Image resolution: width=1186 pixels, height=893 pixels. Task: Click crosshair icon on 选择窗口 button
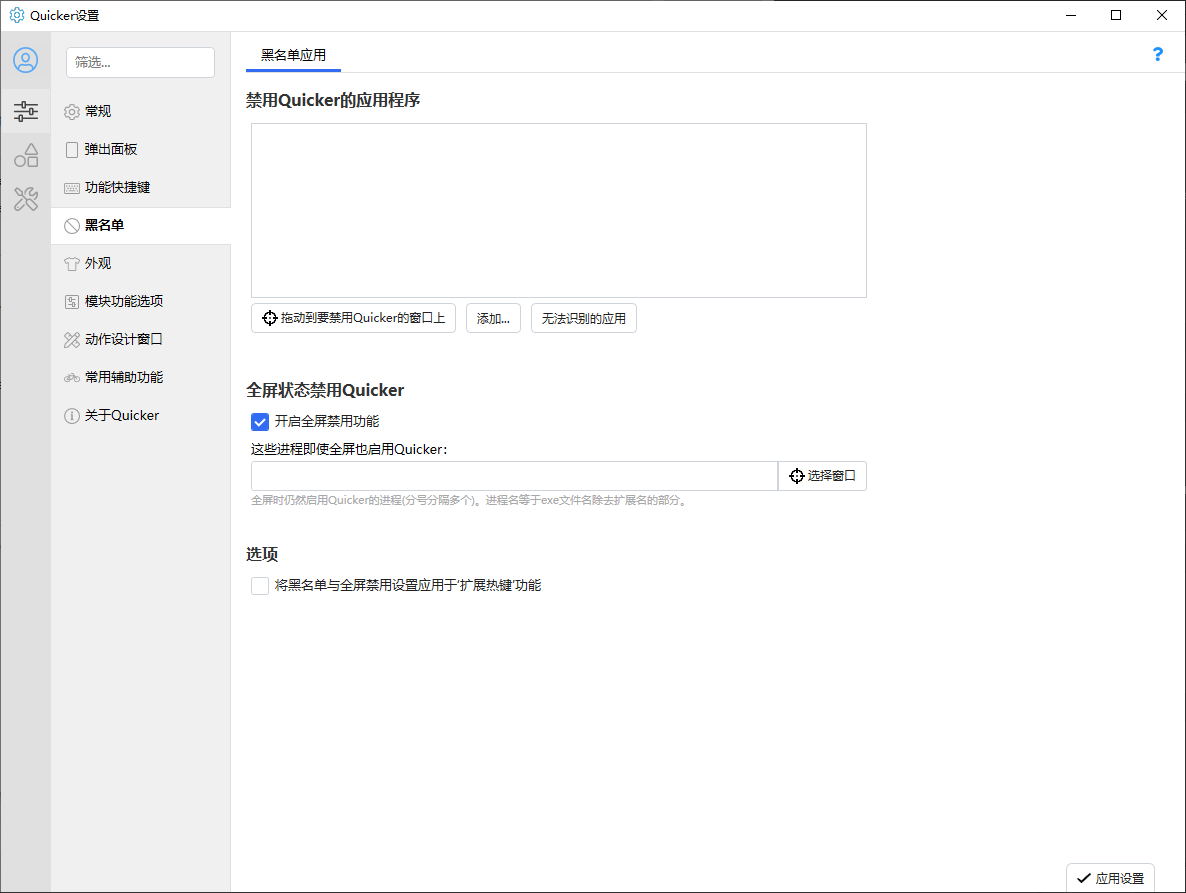(x=796, y=476)
